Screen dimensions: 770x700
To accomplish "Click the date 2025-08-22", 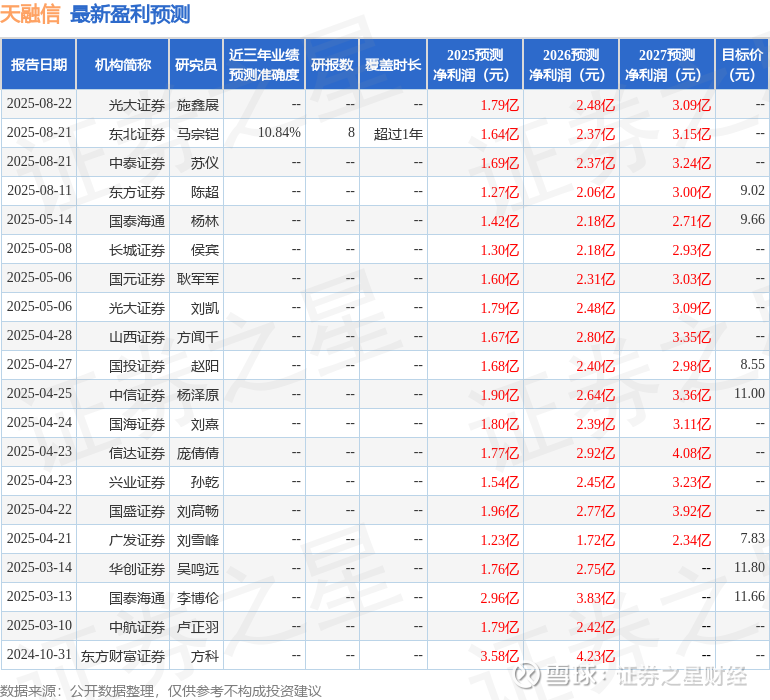I will tap(39, 104).
